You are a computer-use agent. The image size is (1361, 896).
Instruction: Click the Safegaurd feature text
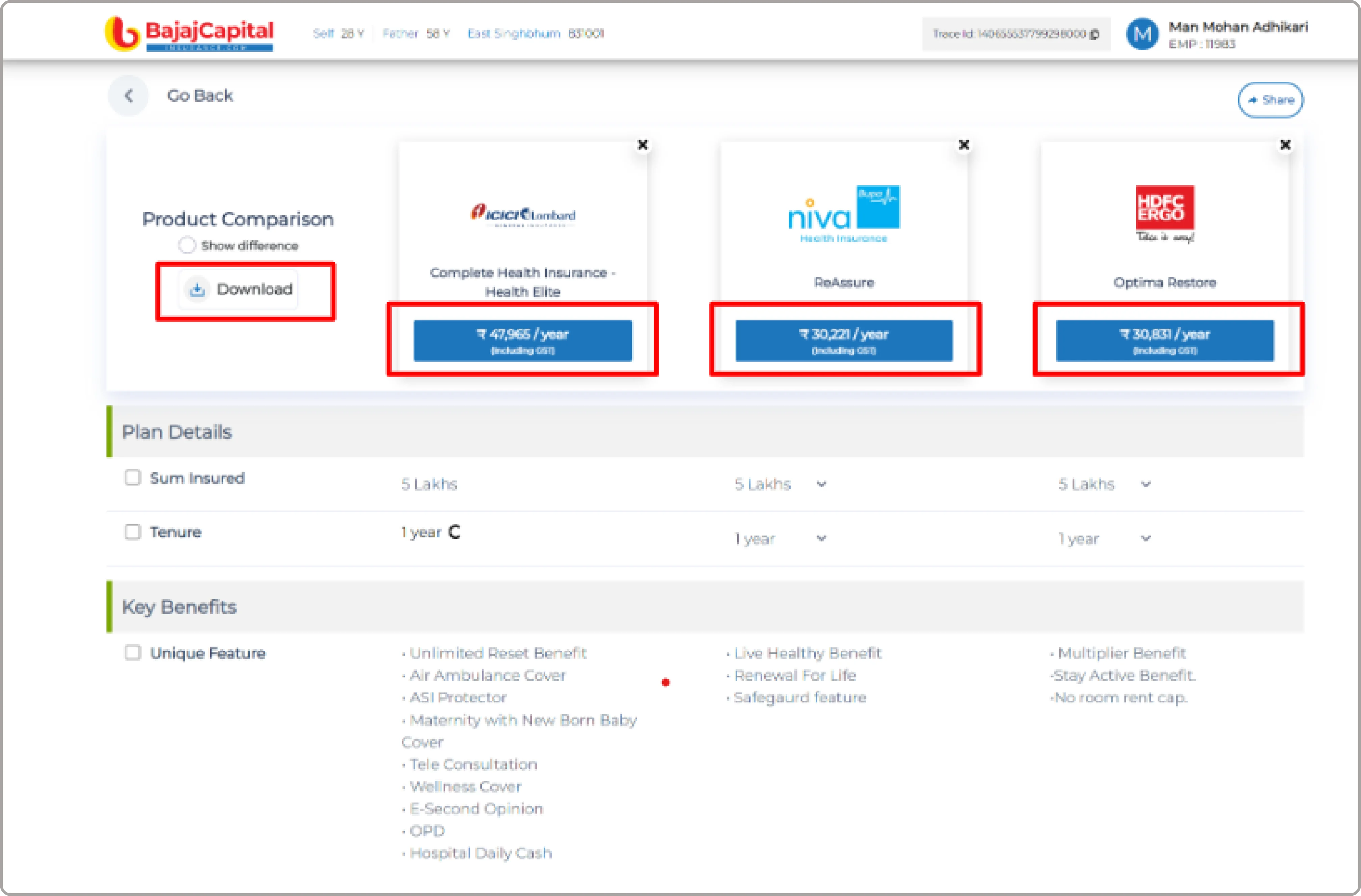(x=799, y=698)
